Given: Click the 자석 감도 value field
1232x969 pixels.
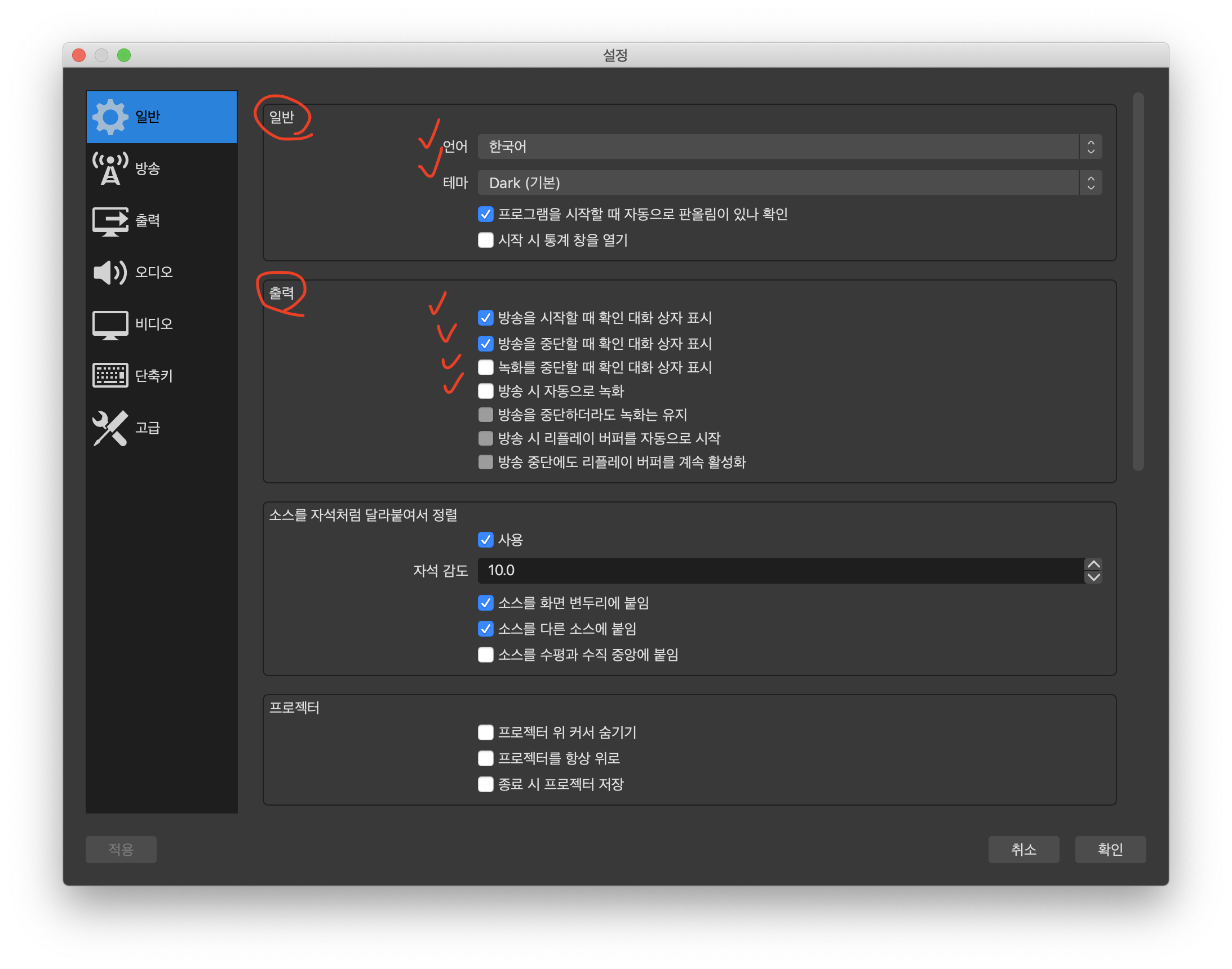Looking at the screenshot, I should [x=781, y=570].
